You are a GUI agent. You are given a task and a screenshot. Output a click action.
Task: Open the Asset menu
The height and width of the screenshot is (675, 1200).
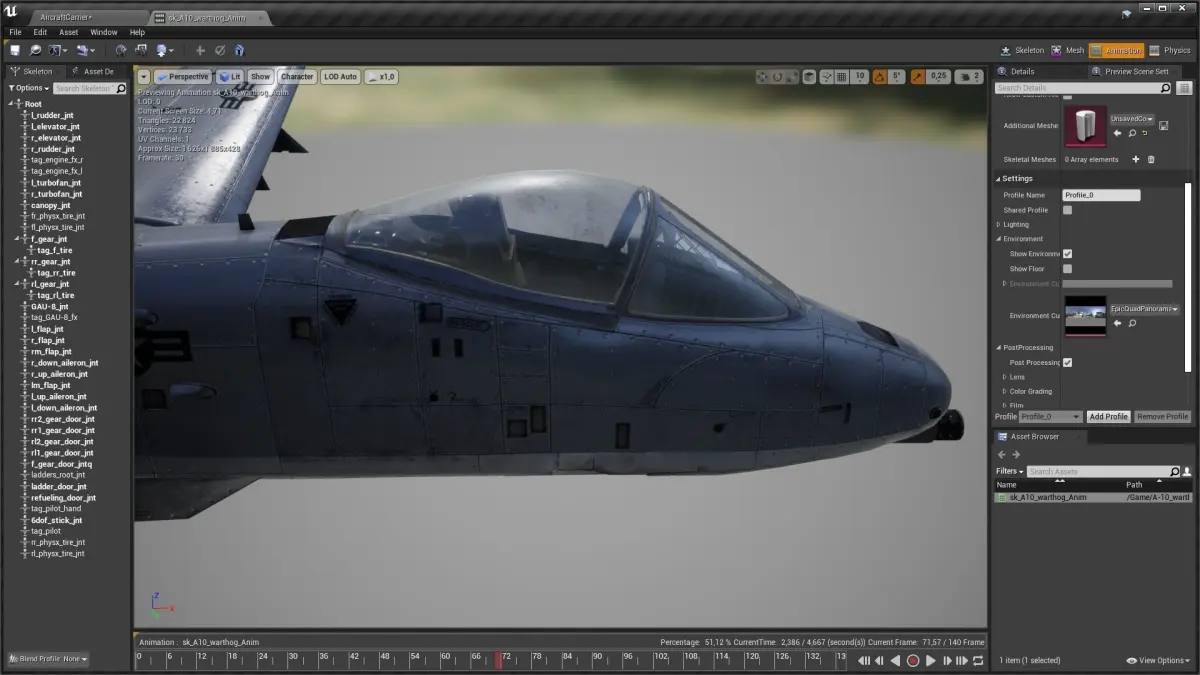[x=69, y=32]
